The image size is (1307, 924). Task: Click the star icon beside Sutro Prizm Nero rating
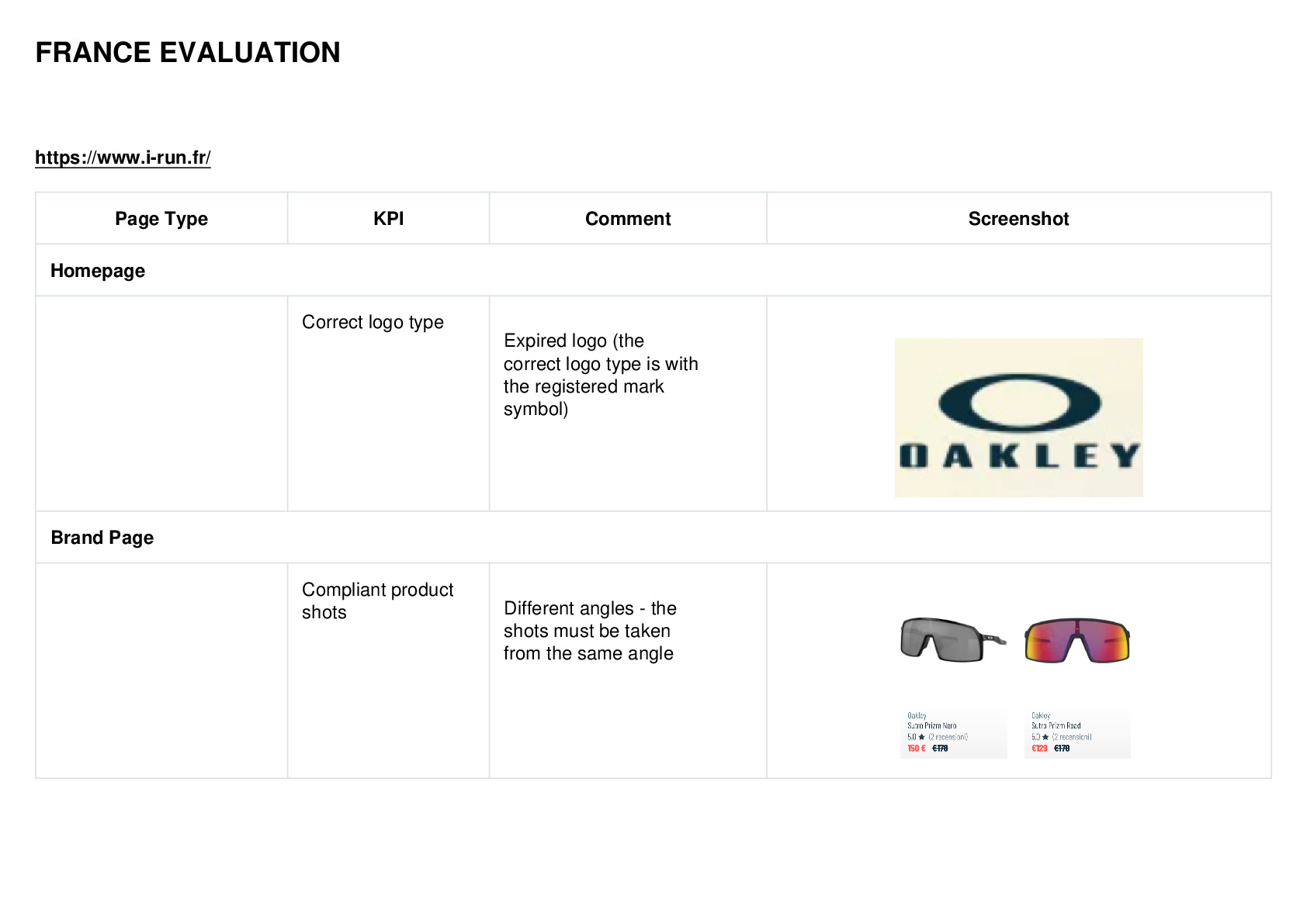tap(921, 737)
